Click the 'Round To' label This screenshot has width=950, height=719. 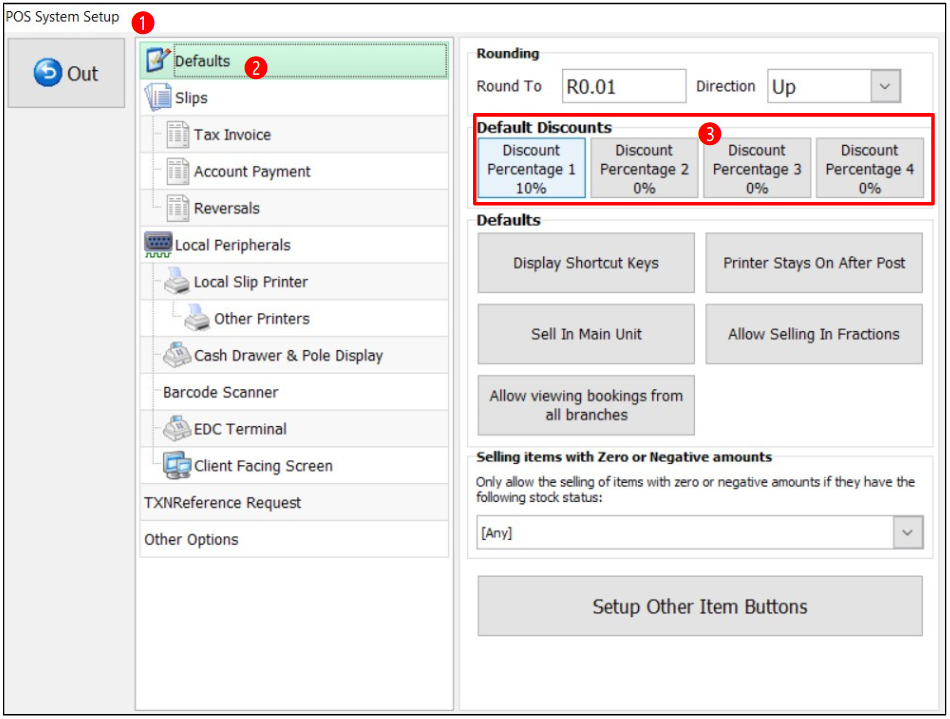click(509, 86)
